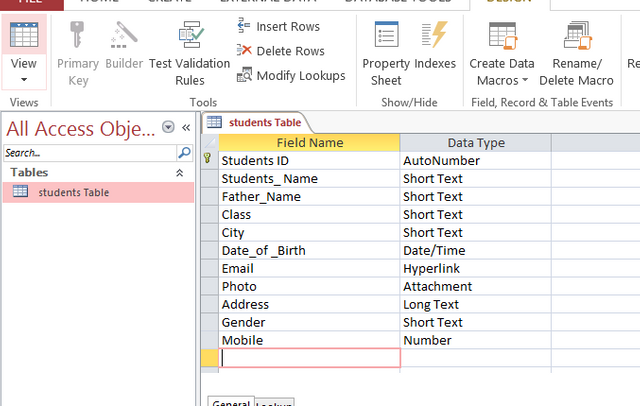
Task: Select the Email field name
Action: (309, 268)
